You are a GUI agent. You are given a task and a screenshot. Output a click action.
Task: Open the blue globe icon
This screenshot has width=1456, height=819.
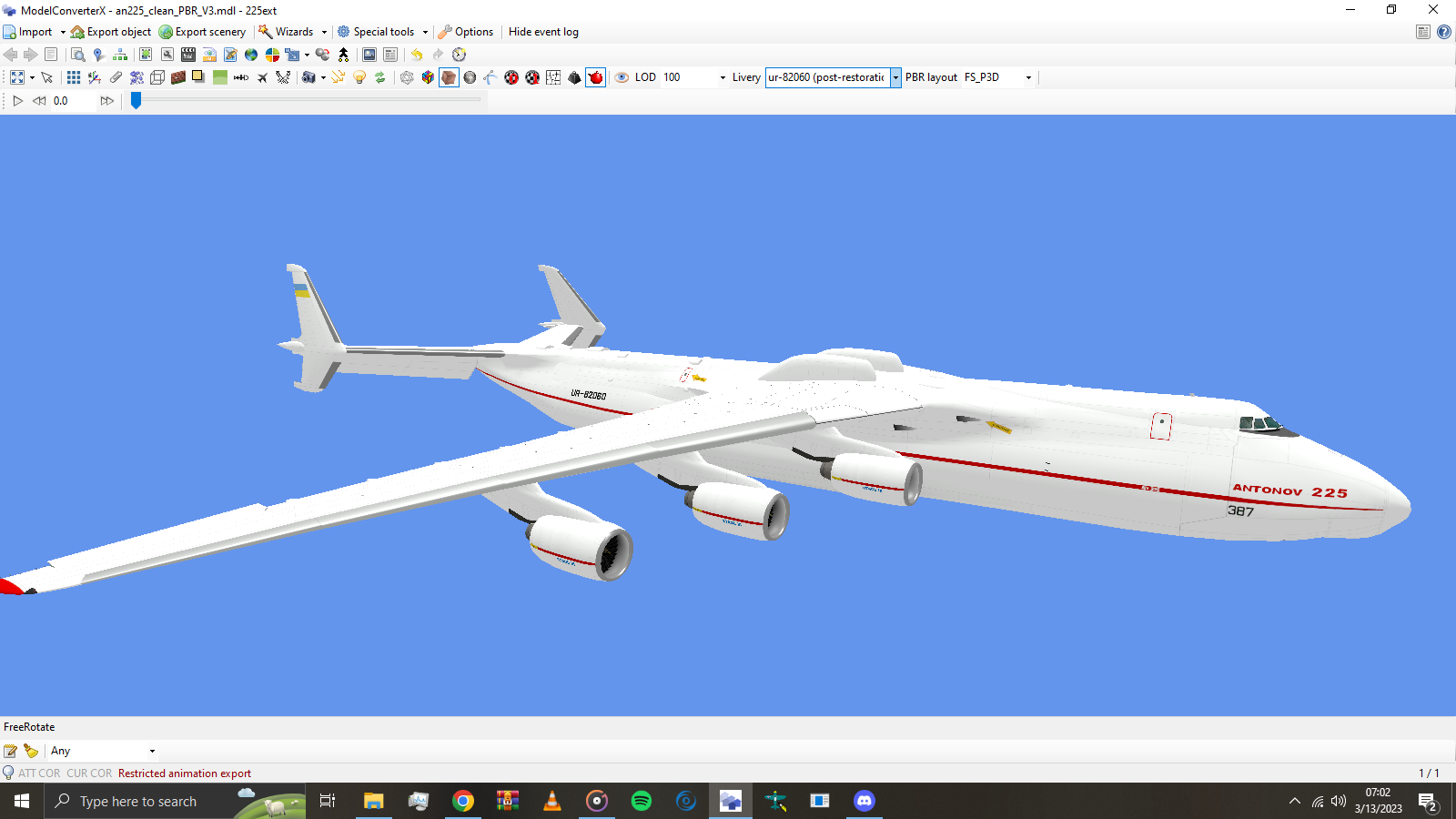point(251,55)
